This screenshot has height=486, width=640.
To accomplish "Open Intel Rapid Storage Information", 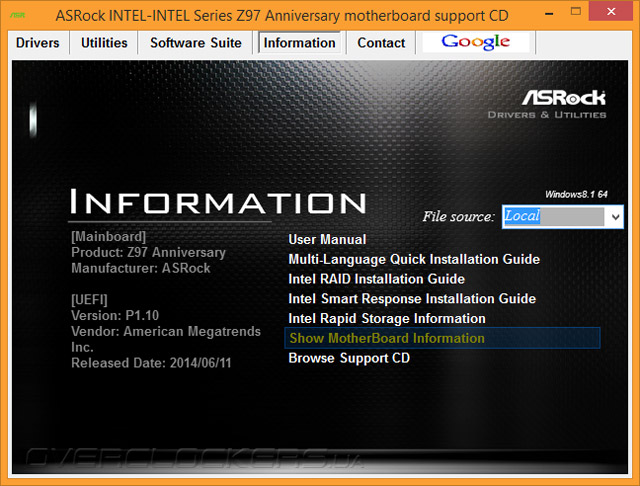I will pos(387,318).
